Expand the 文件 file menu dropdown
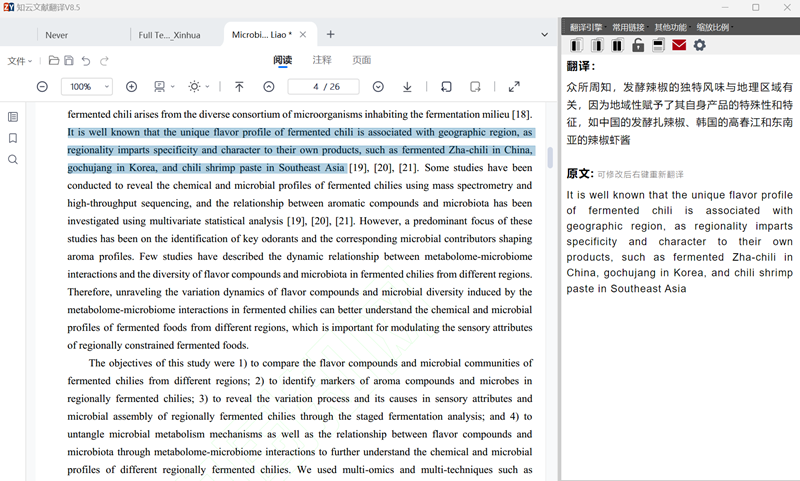The width and height of the screenshot is (800, 481). (x=20, y=61)
